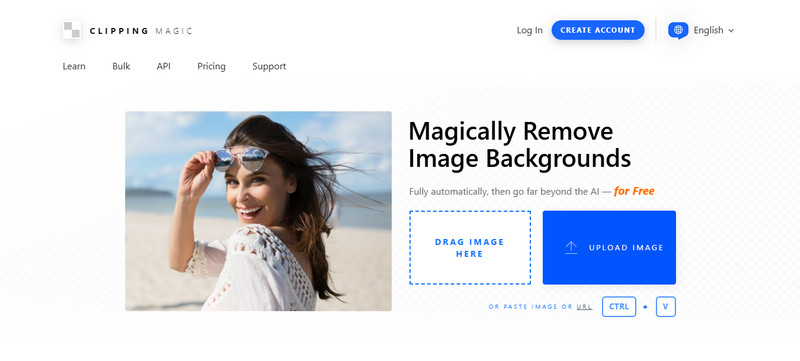
Task: Open the API menu item
Action: (164, 66)
